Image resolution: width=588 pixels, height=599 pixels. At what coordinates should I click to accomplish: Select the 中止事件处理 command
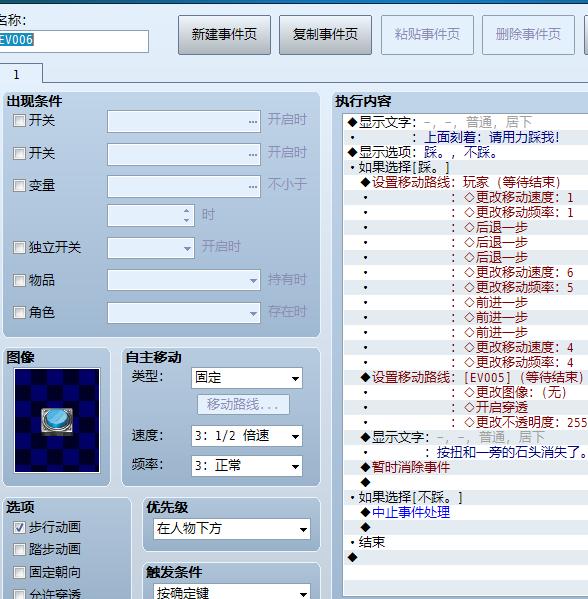click(x=465, y=512)
